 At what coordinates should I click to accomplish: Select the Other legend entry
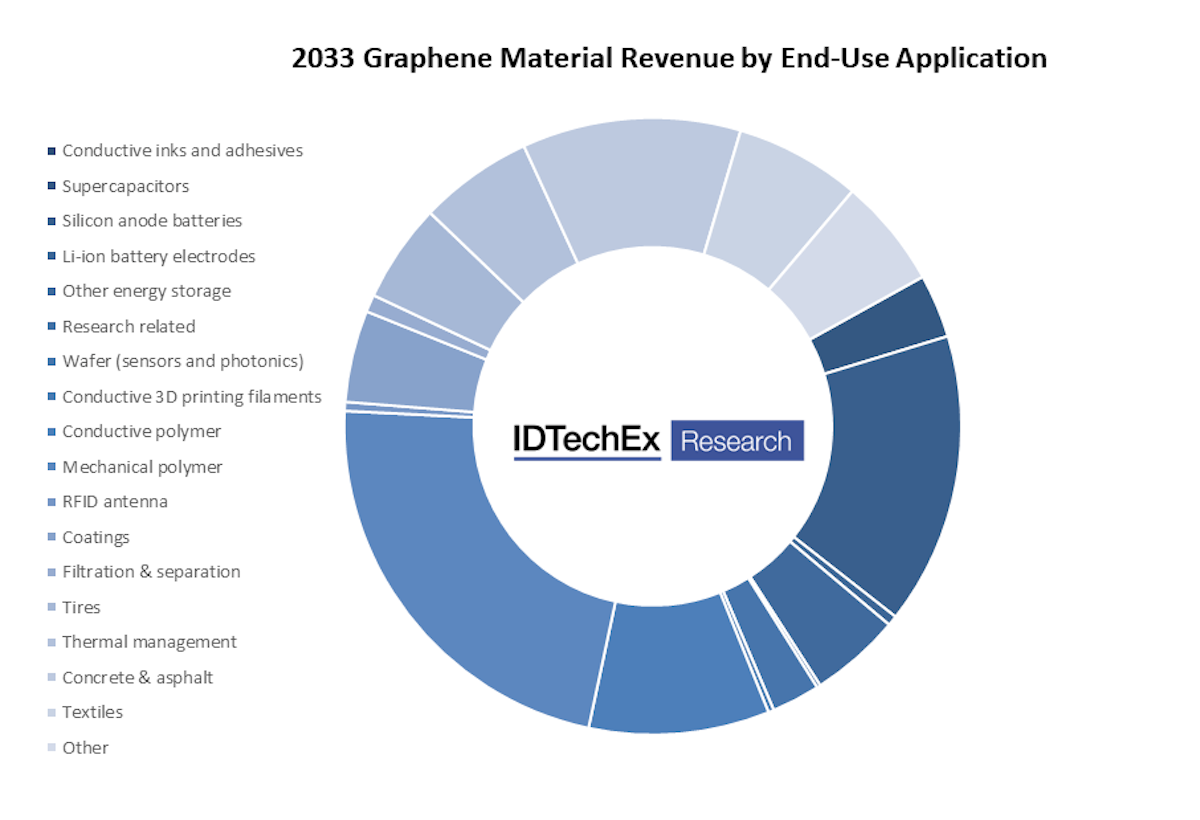(x=85, y=746)
